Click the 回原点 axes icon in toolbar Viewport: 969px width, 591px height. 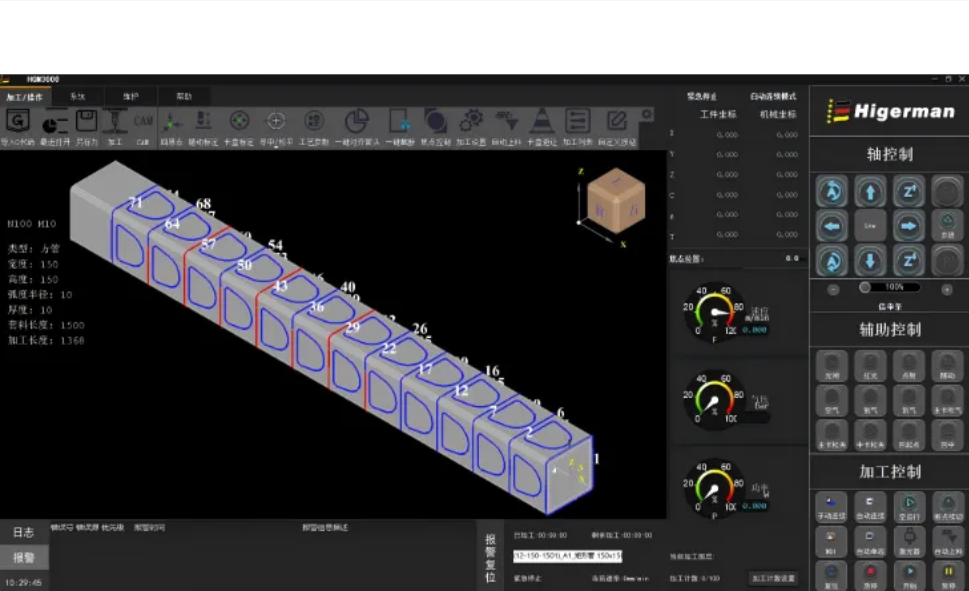pyautogui.click(x=172, y=123)
